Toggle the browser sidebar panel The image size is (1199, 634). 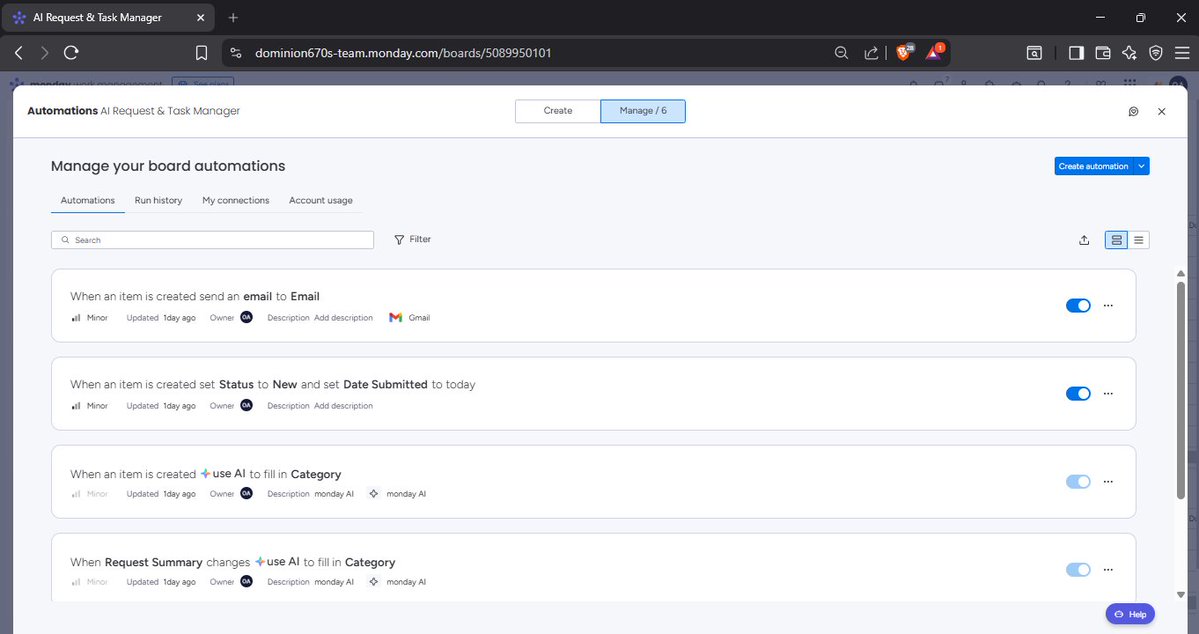pos(1076,53)
